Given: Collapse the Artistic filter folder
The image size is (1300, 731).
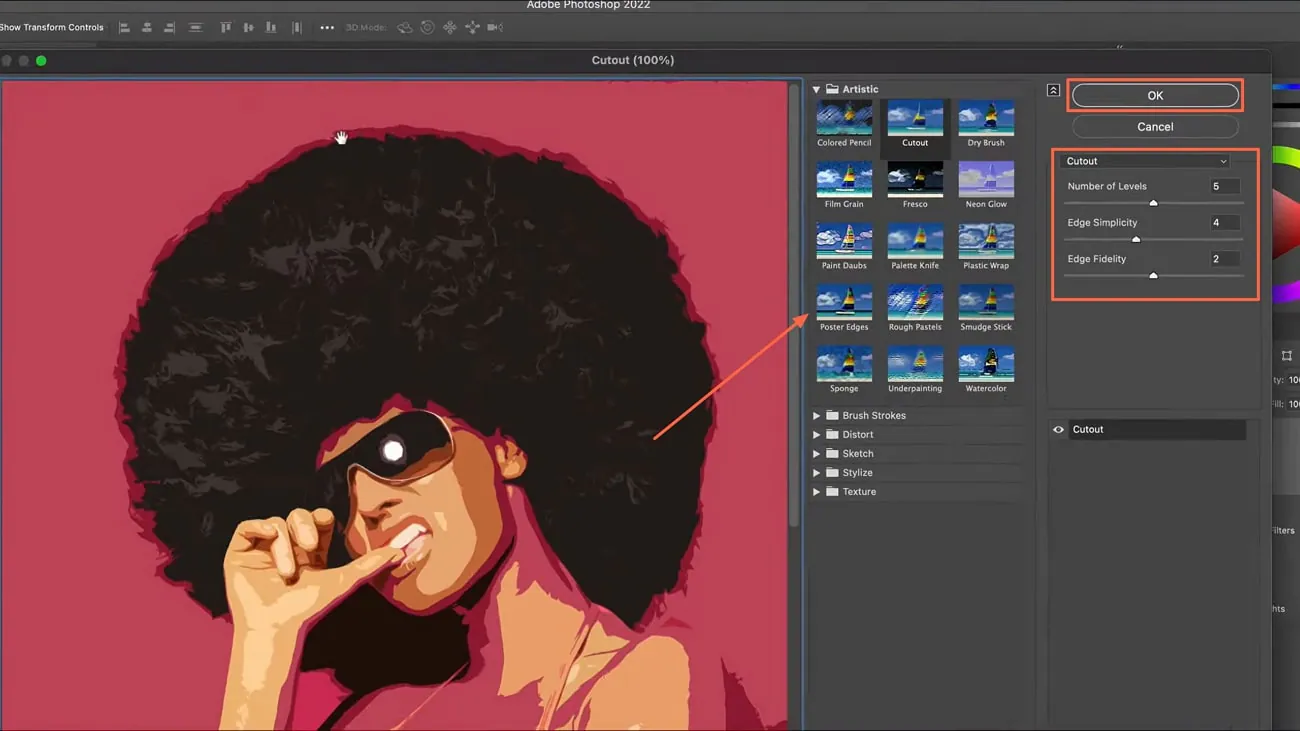Looking at the screenshot, I should pos(816,89).
